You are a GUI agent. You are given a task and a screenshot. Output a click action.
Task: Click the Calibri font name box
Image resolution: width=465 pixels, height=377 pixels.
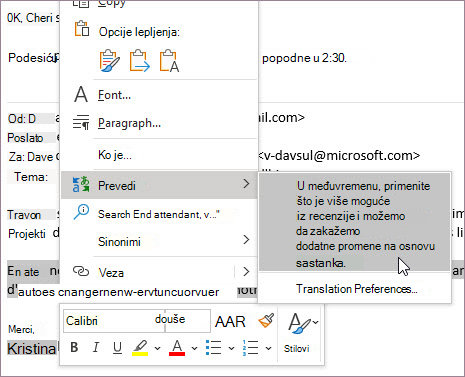[x=114, y=321]
